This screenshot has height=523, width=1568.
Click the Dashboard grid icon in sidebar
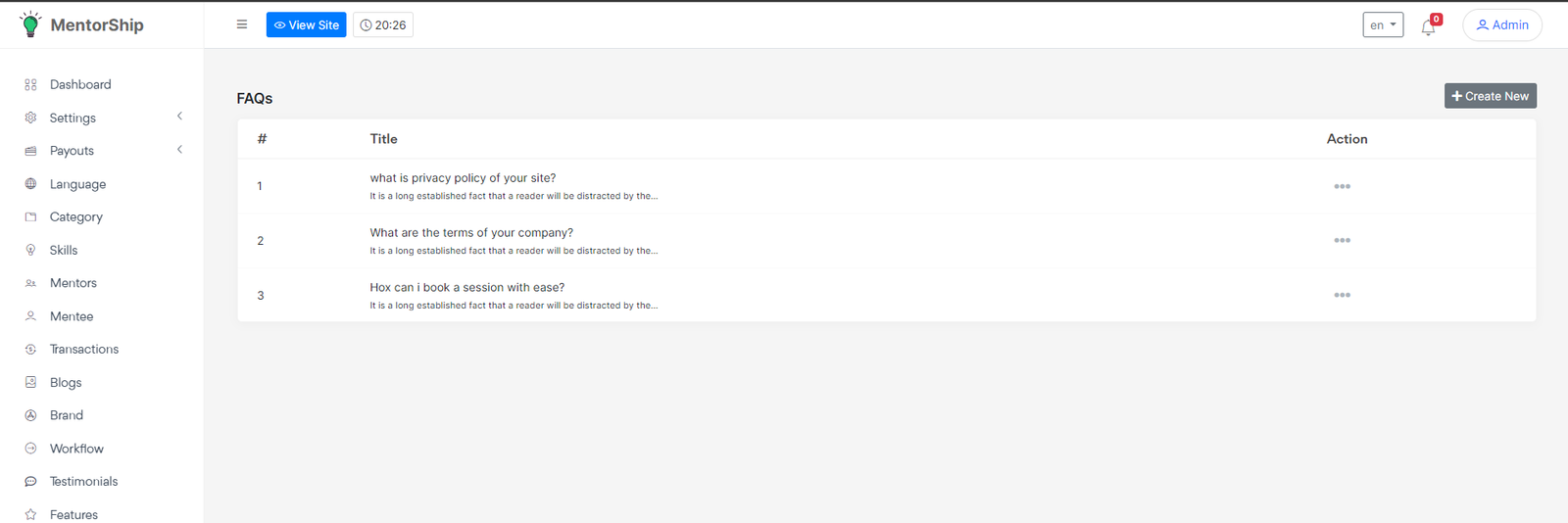coord(30,85)
